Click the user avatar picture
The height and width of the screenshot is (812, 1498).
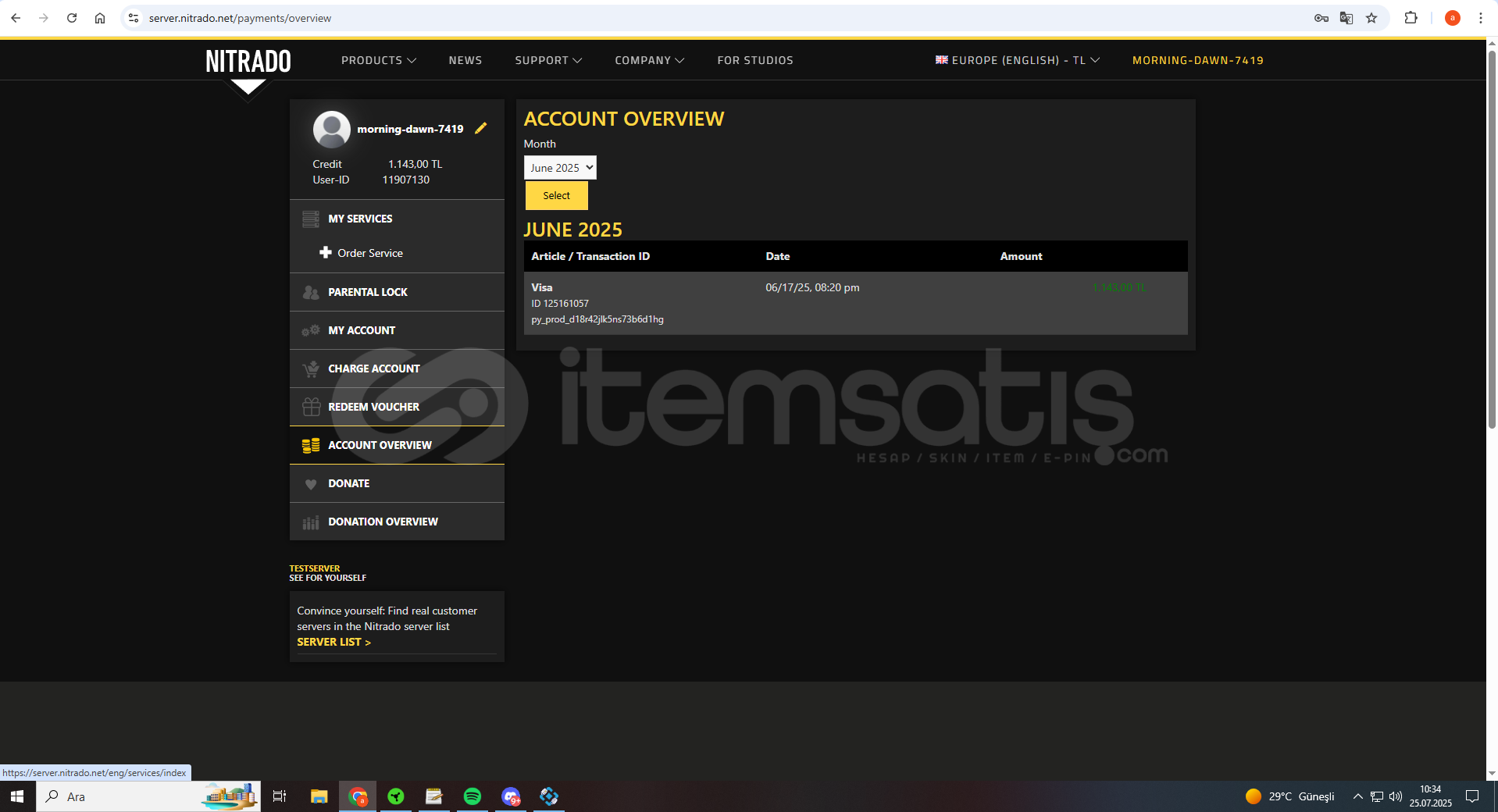pos(332,129)
